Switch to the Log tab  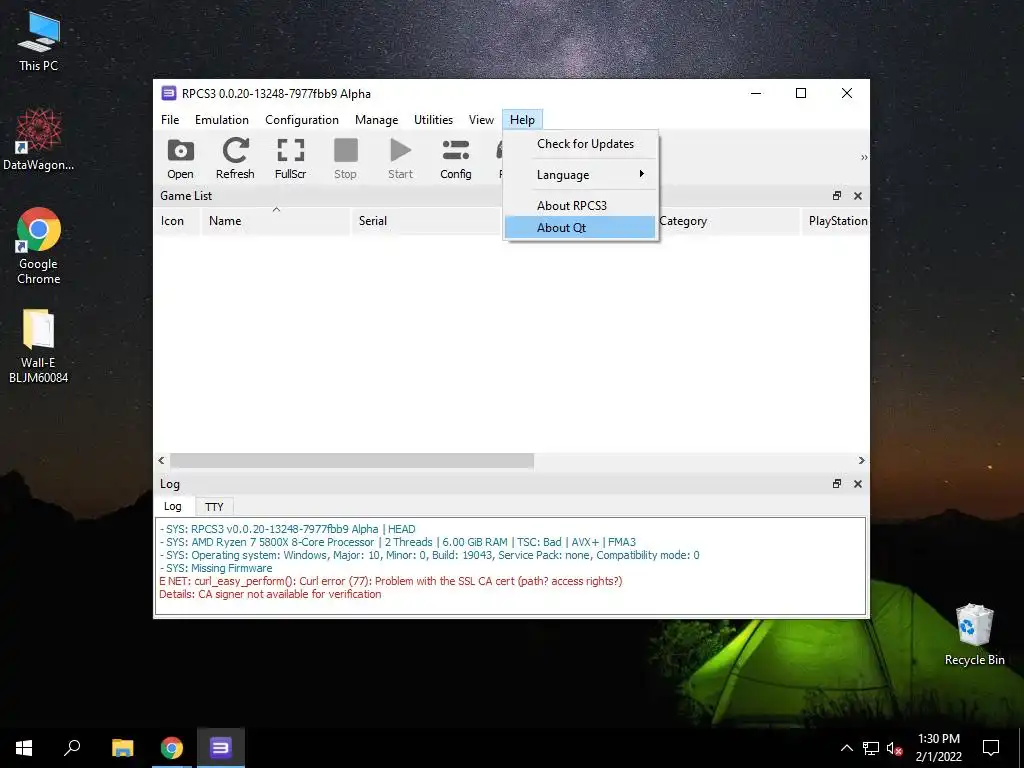pos(173,506)
